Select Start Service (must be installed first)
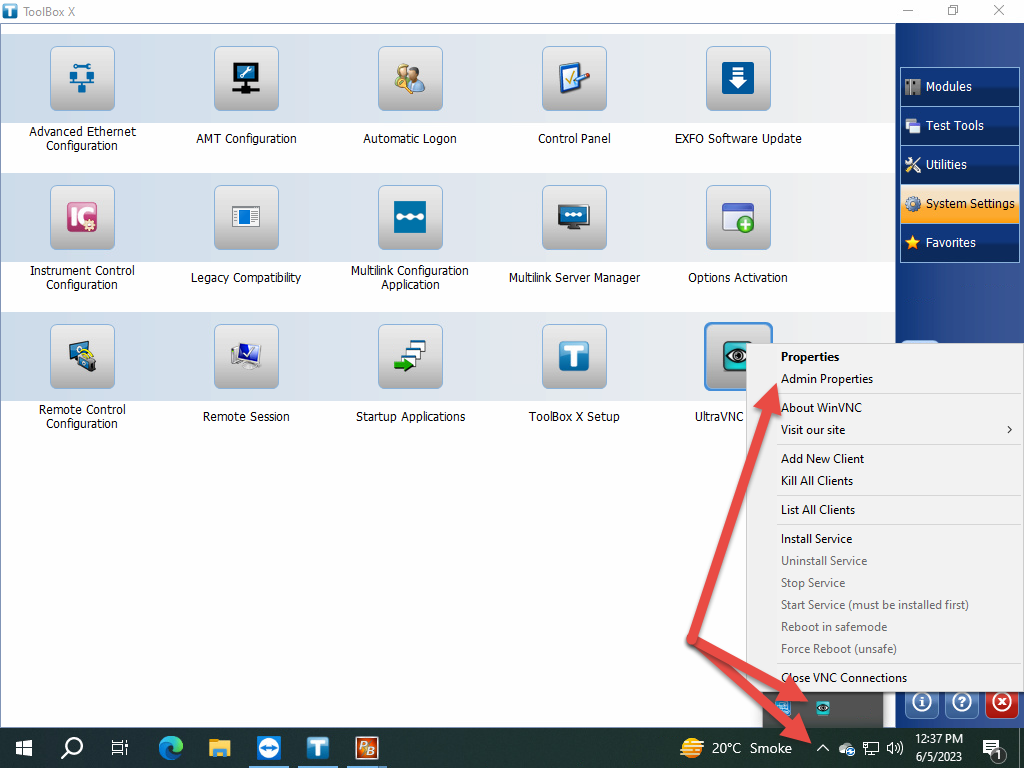Viewport: 1024px width, 768px height. [x=886, y=605]
